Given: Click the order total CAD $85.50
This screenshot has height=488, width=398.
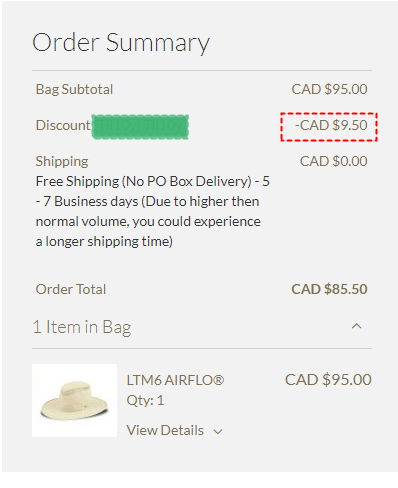Looking at the screenshot, I should point(329,289).
